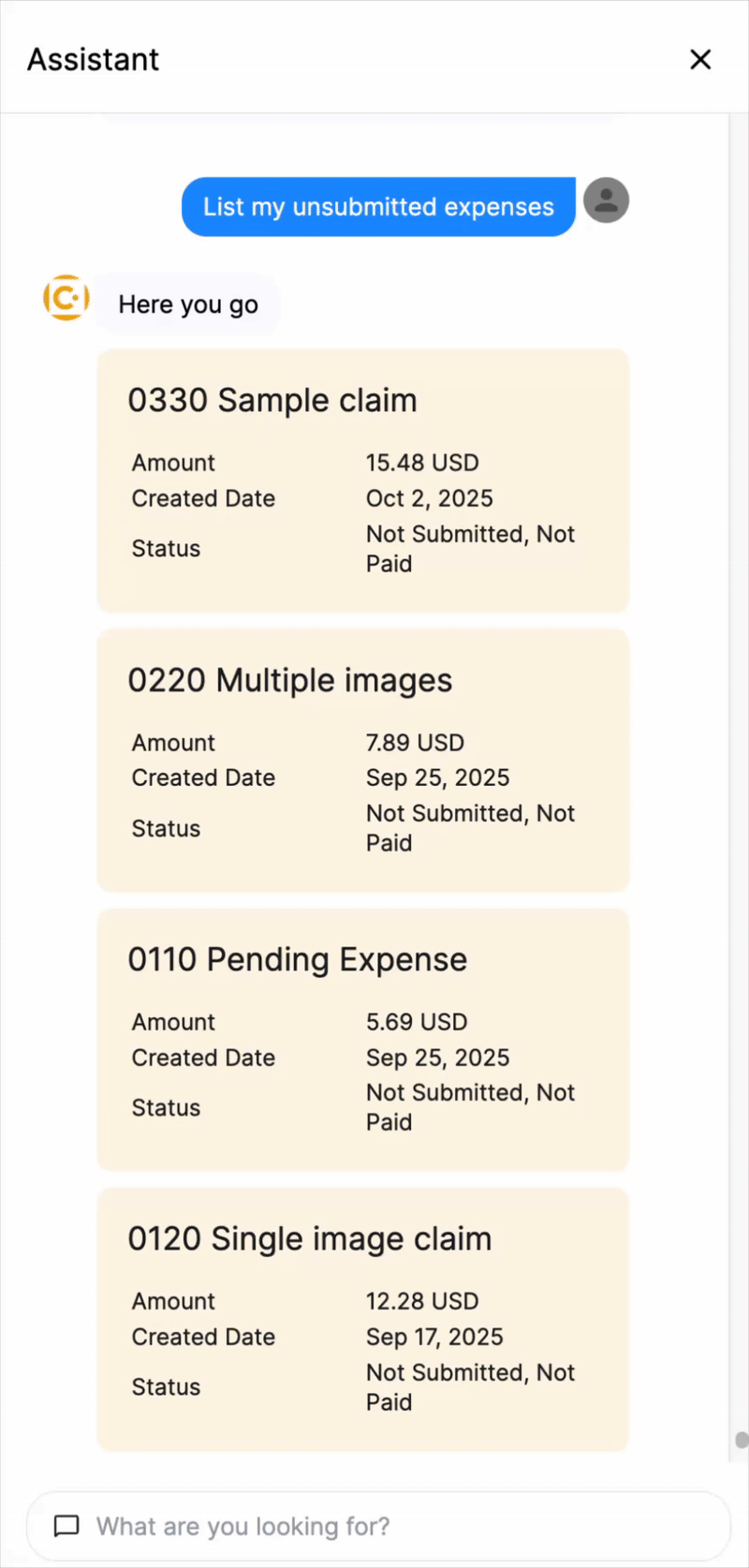Viewport: 749px width, 1568px height.
Task: Focus the 'What are you looking for?' field
Action: pyautogui.click(x=378, y=1526)
